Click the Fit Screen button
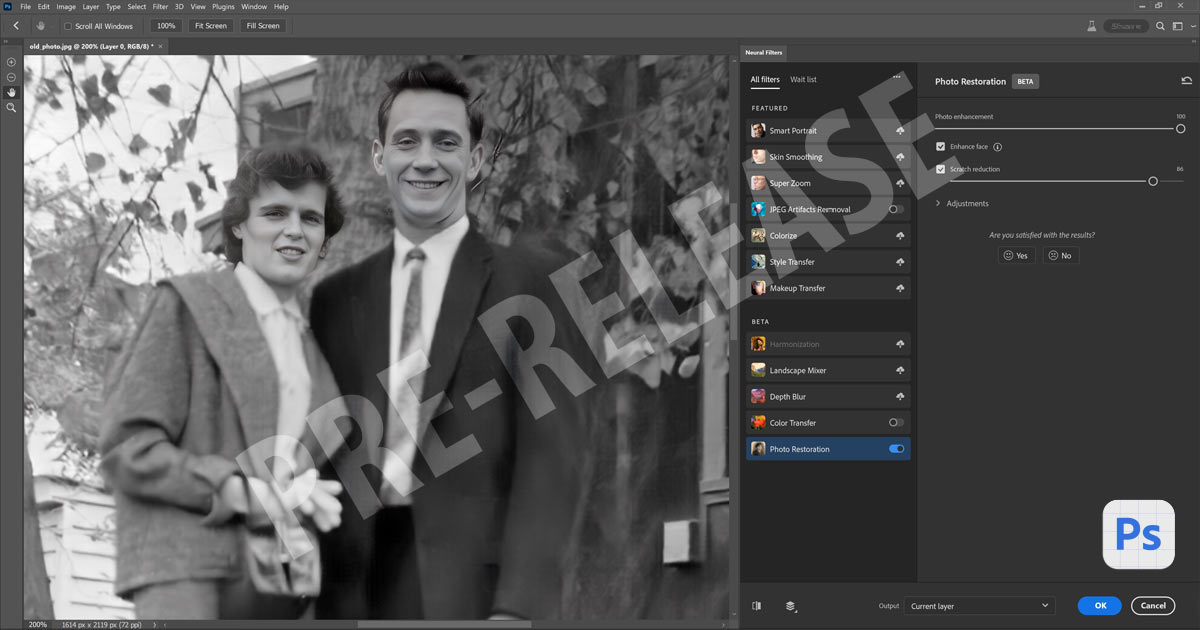 (210, 25)
